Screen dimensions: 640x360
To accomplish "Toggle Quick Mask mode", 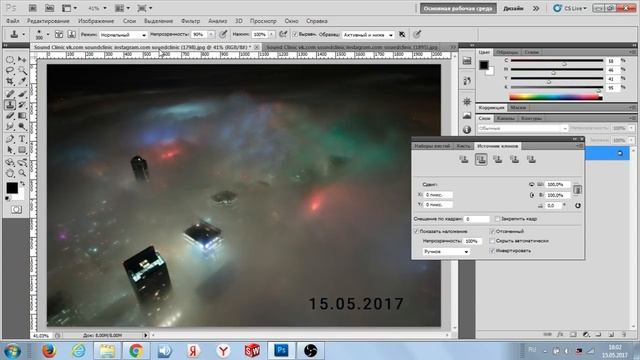I will tap(16, 209).
